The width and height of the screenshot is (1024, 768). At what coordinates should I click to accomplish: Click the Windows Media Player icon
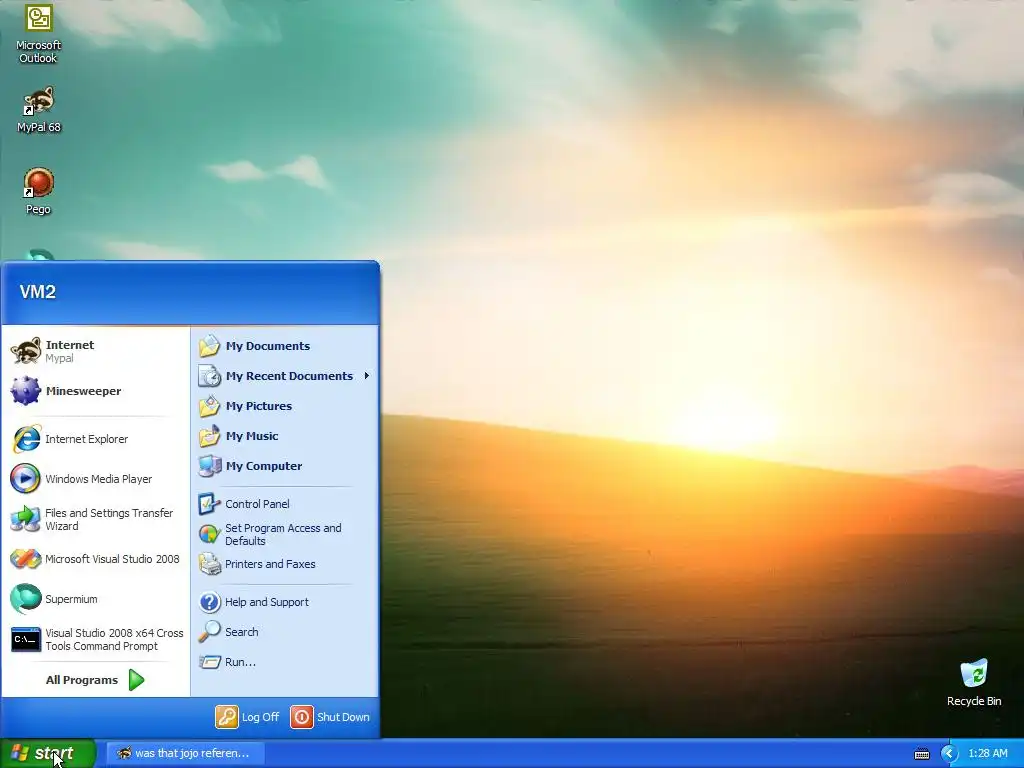[26, 479]
